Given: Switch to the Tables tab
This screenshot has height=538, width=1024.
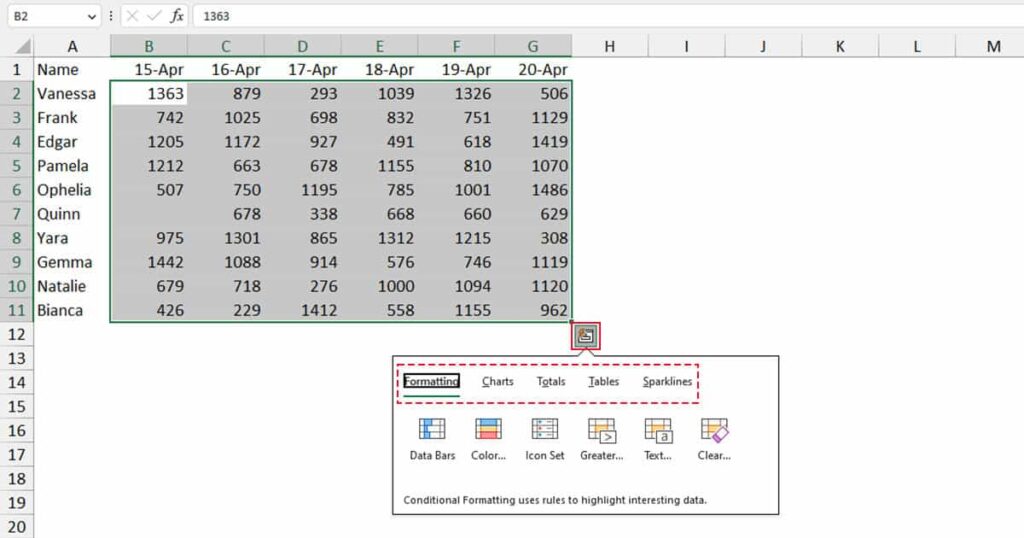Looking at the screenshot, I should coord(603,381).
